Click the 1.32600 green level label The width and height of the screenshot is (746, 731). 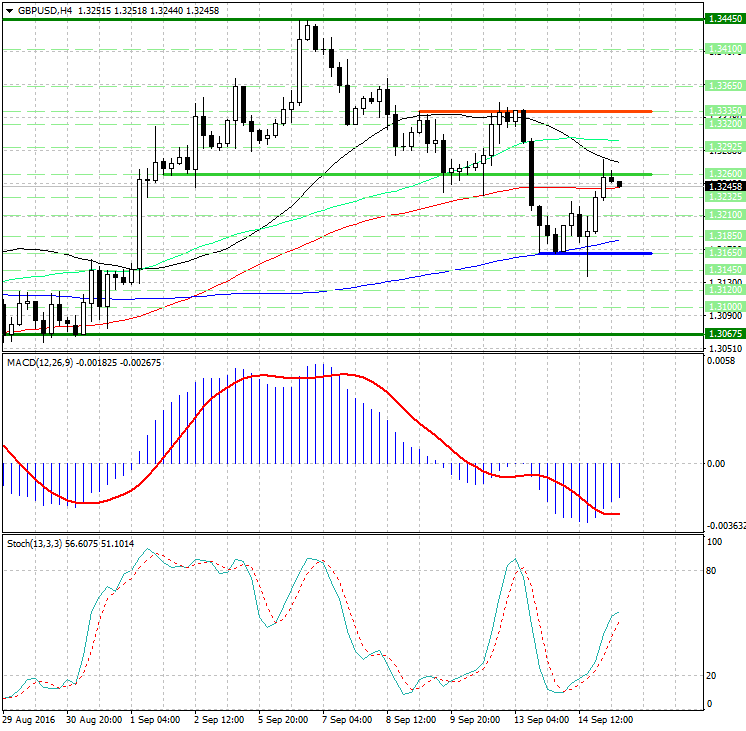[x=723, y=174]
